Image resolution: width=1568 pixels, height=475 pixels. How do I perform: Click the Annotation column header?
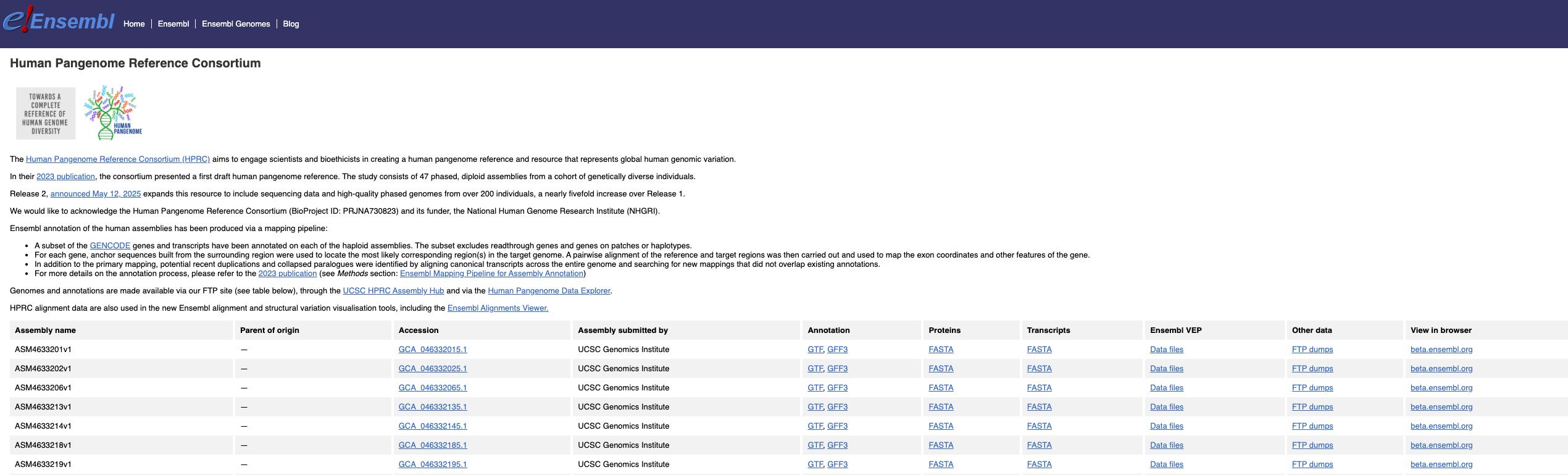(862, 330)
